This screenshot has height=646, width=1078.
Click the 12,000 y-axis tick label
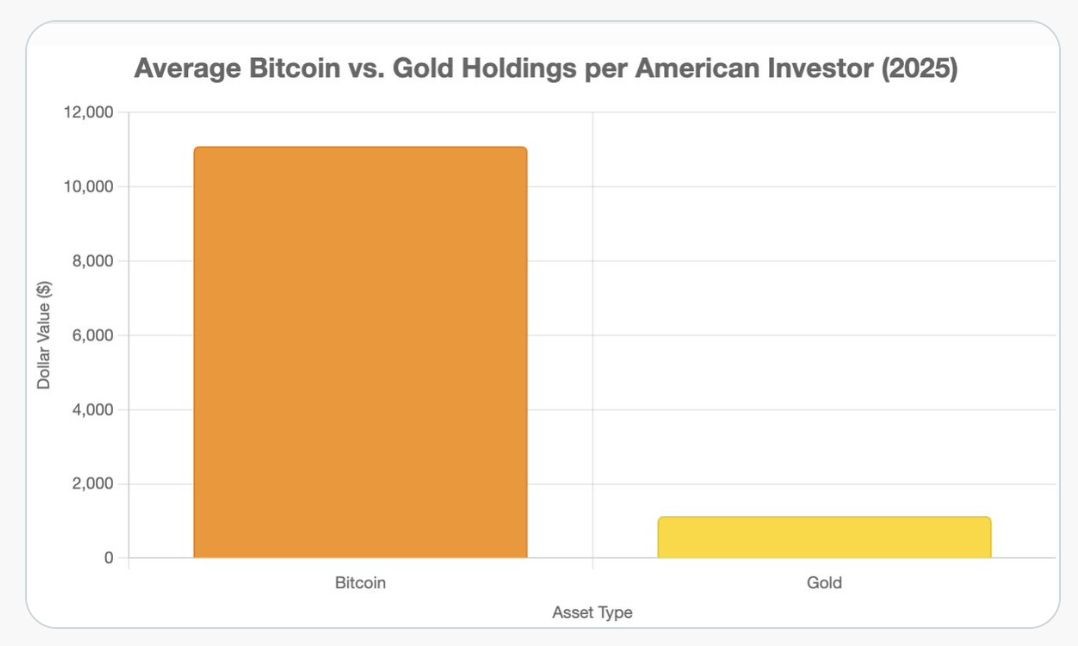point(89,112)
